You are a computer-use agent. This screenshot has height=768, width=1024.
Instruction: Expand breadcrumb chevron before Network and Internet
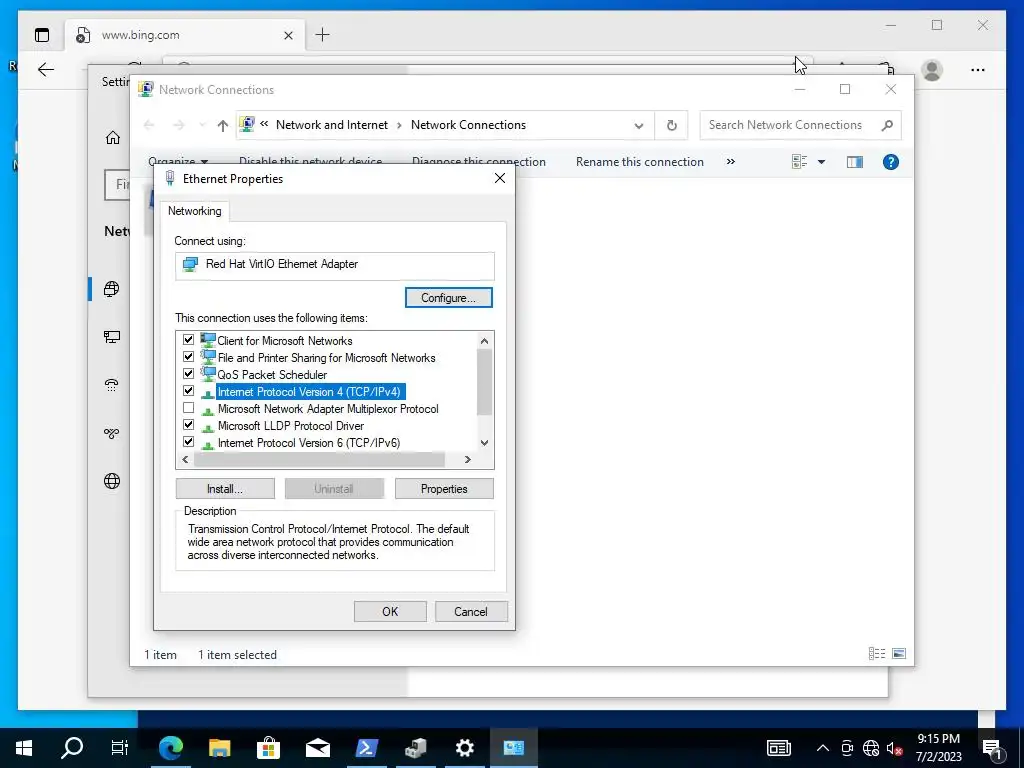[x=264, y=124]
